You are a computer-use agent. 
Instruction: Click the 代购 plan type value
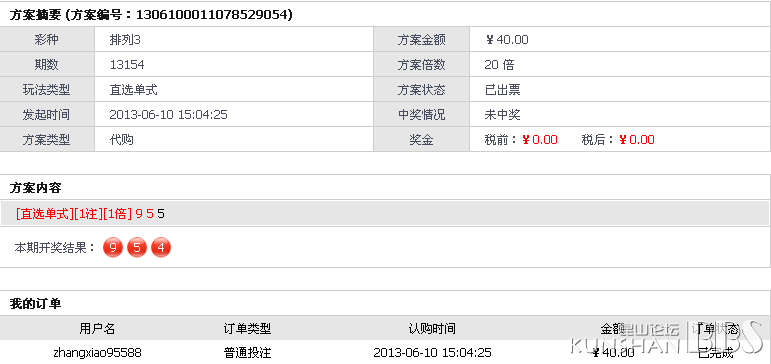click(121, 140)
